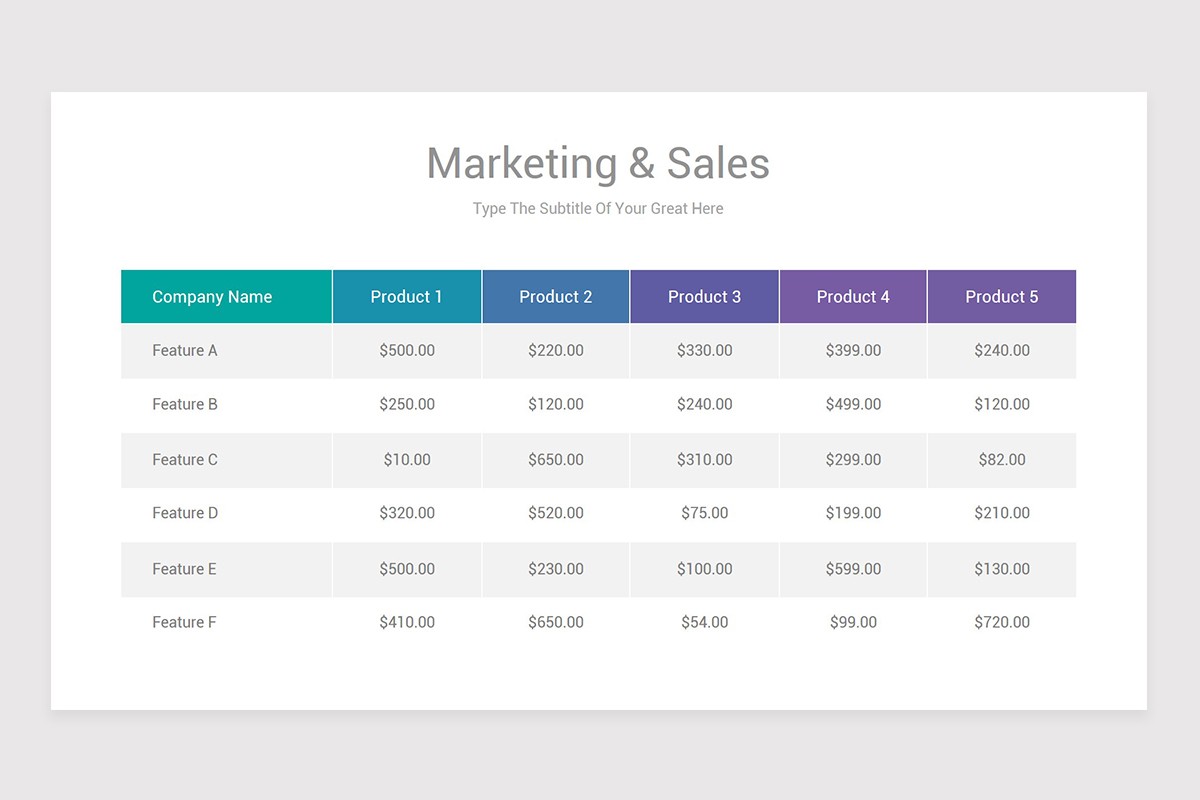Select the Product 2 column header
Image resolution: width=1200 pixels, height=800 pixels.
[556, 297]
